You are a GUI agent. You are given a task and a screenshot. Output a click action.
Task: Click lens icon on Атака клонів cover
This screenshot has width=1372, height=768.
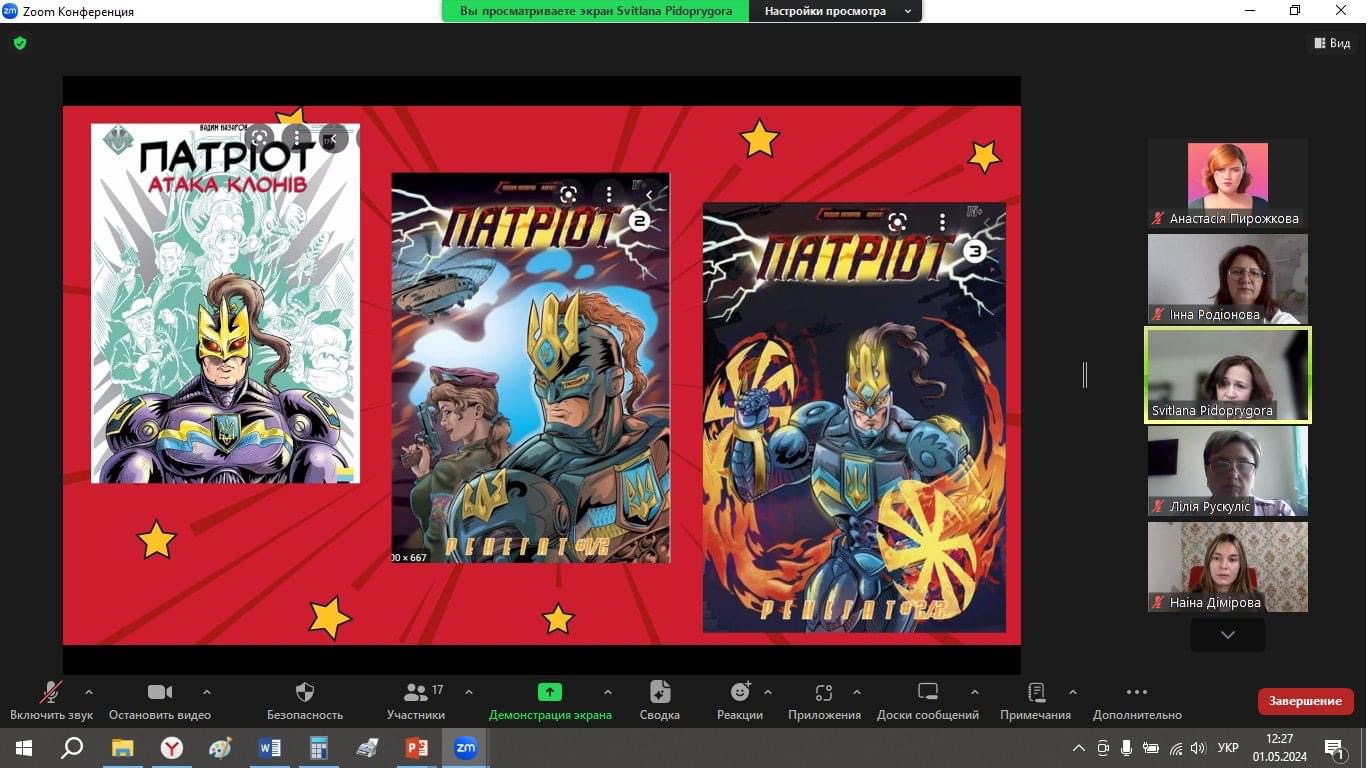259,138
